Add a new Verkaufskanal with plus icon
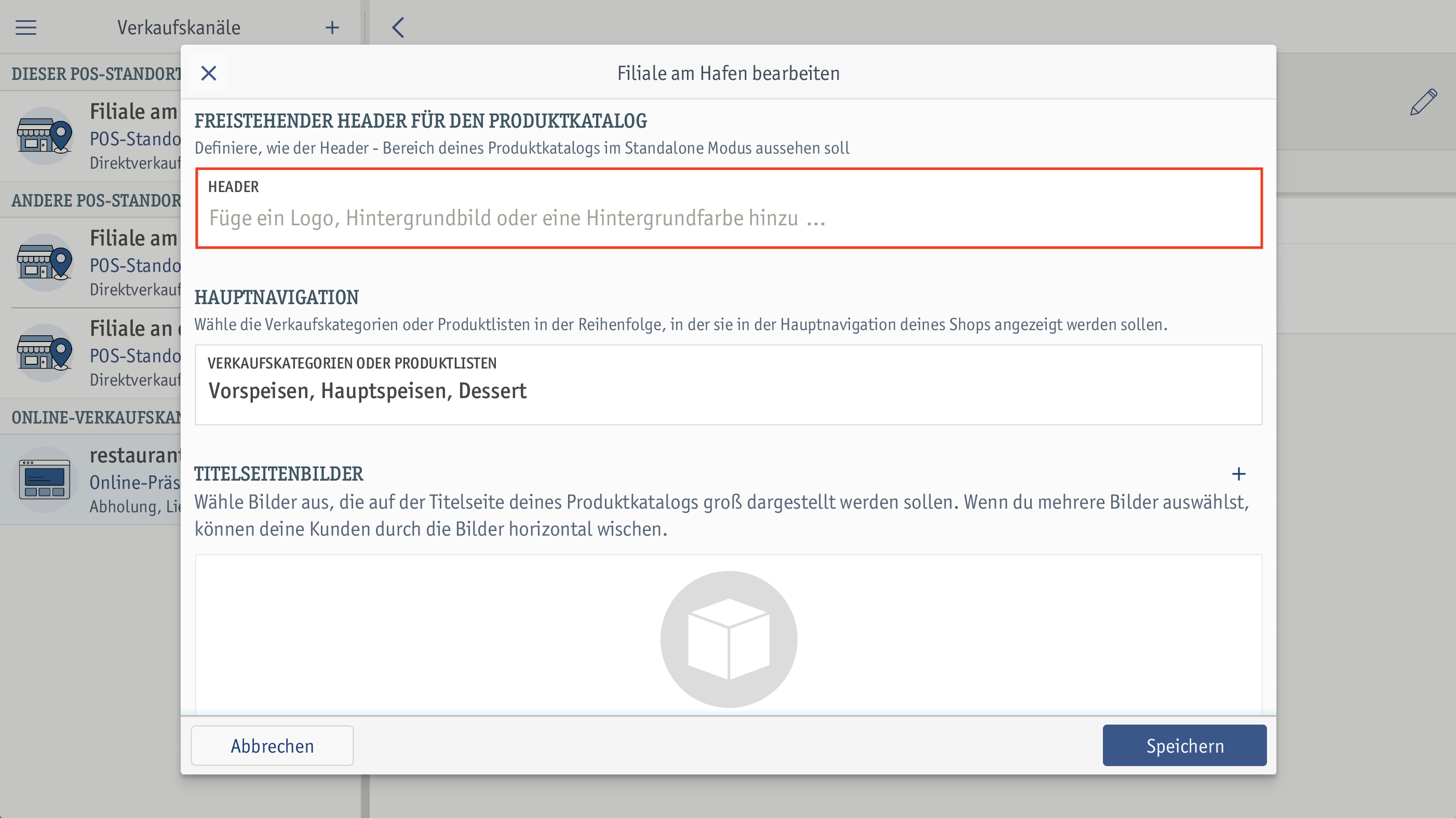The image size is (1456, 818). pos(332,27)
